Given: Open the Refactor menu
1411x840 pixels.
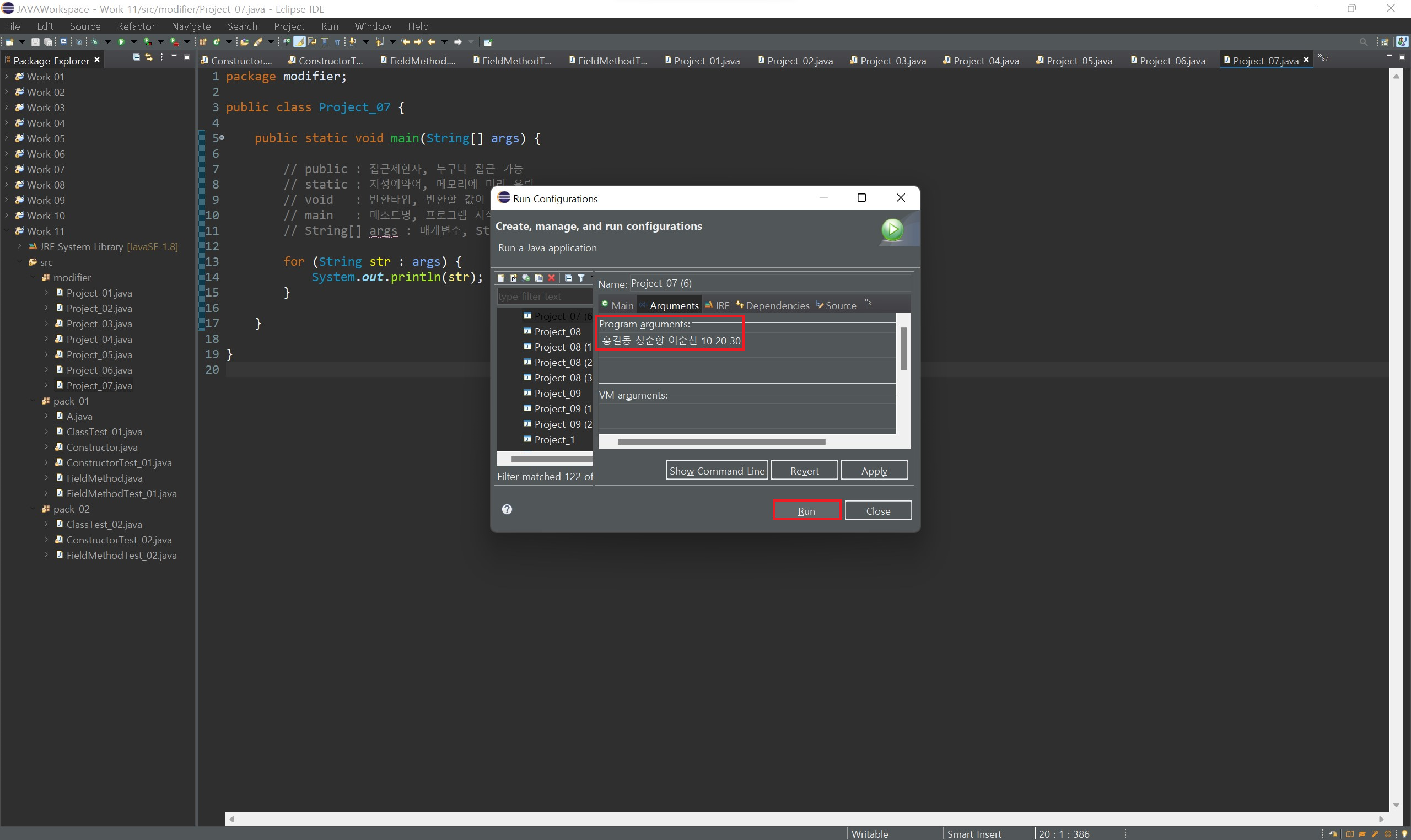Looking at the screenshot, I should pos(136,26).
